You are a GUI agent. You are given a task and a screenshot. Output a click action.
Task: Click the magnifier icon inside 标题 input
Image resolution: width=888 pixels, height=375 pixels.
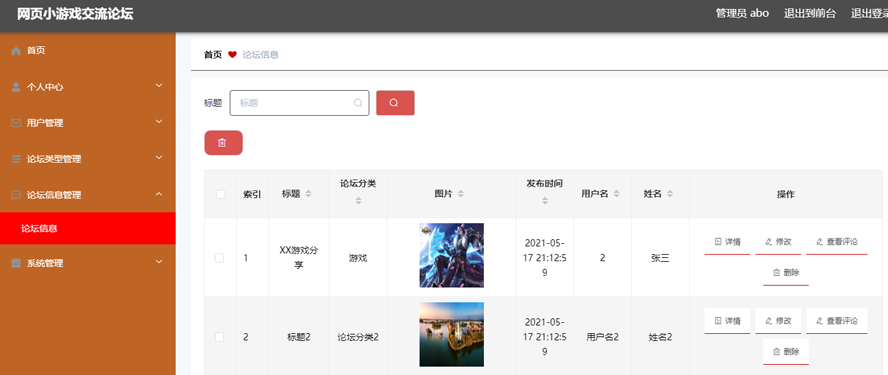coord(358,103)
